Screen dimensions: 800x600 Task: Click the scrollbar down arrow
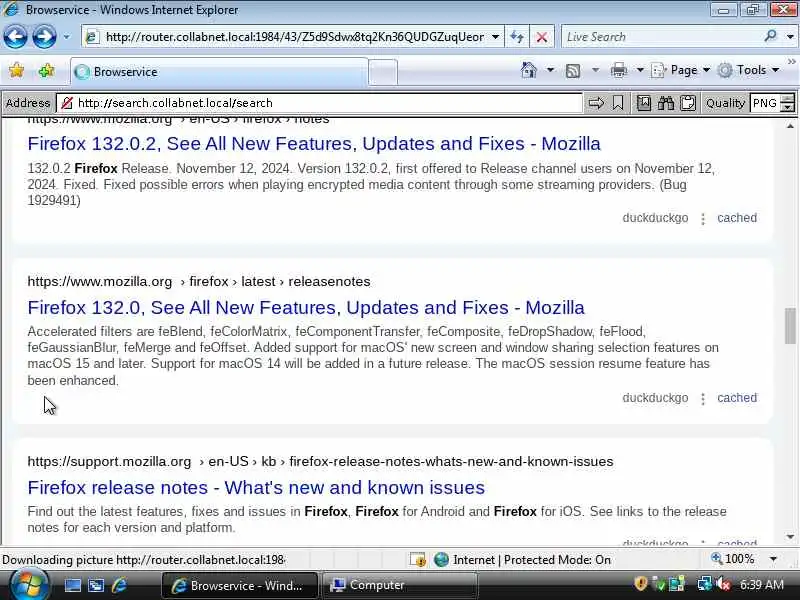[x=790, y=537]
